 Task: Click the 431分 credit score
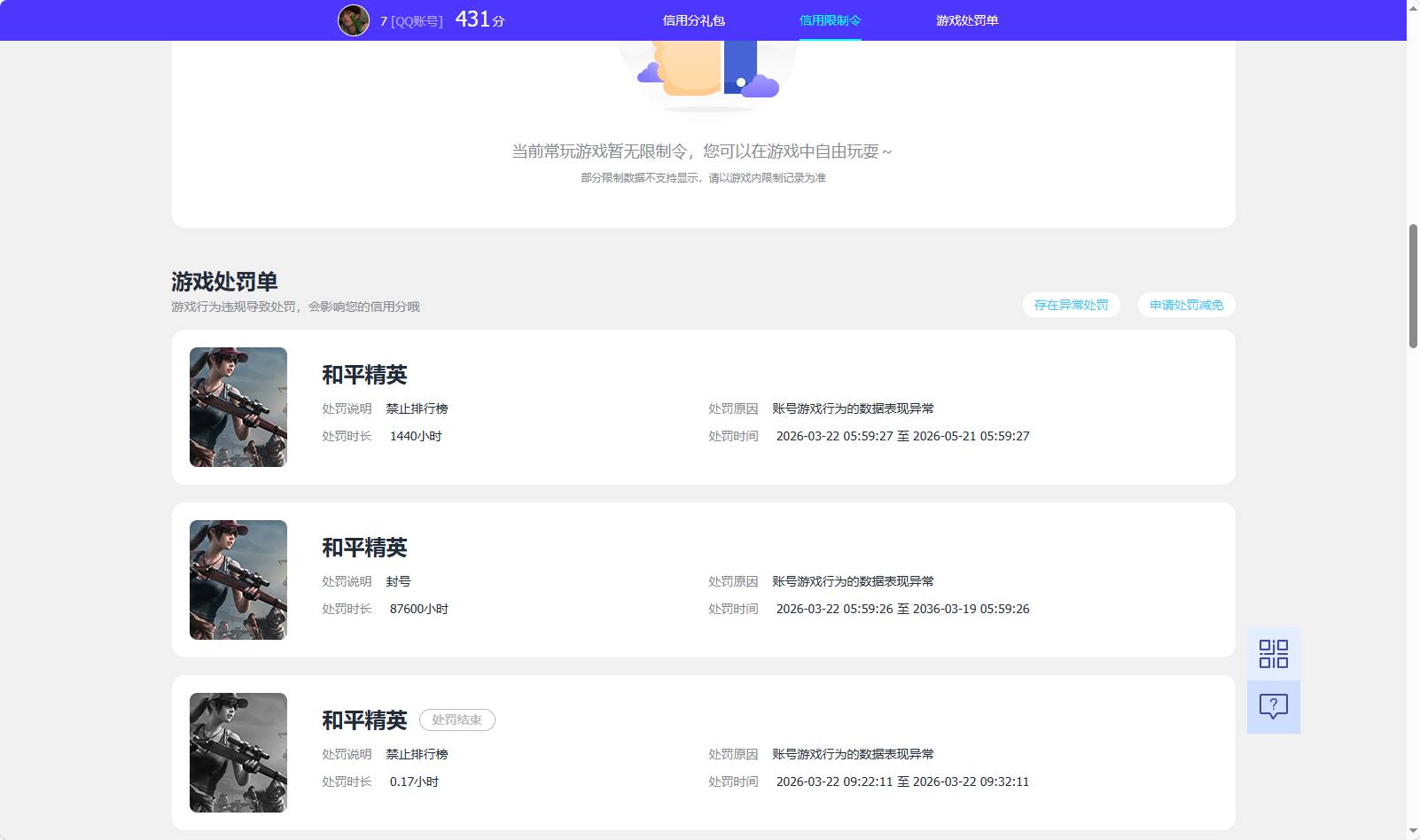[480, 19]
